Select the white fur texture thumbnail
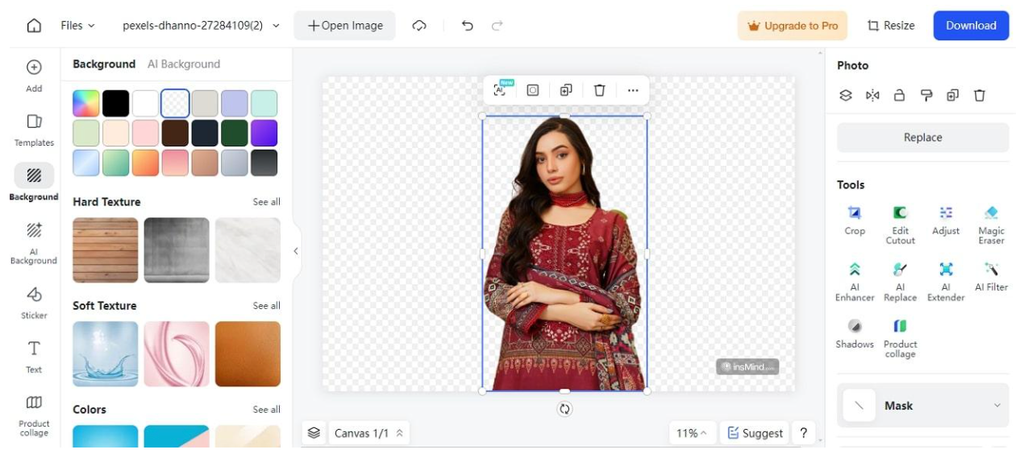 click(x=248, y=250)
